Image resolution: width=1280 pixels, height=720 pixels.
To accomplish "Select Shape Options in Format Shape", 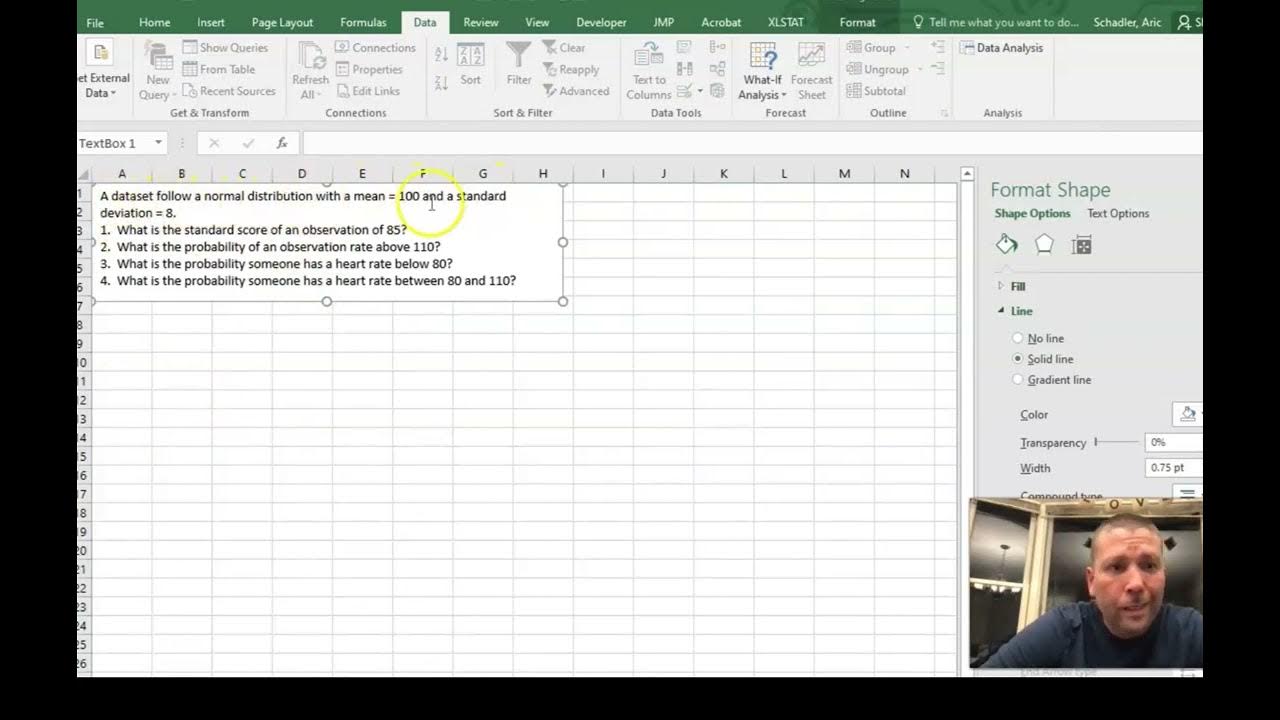I will (x=1032, y=213).
